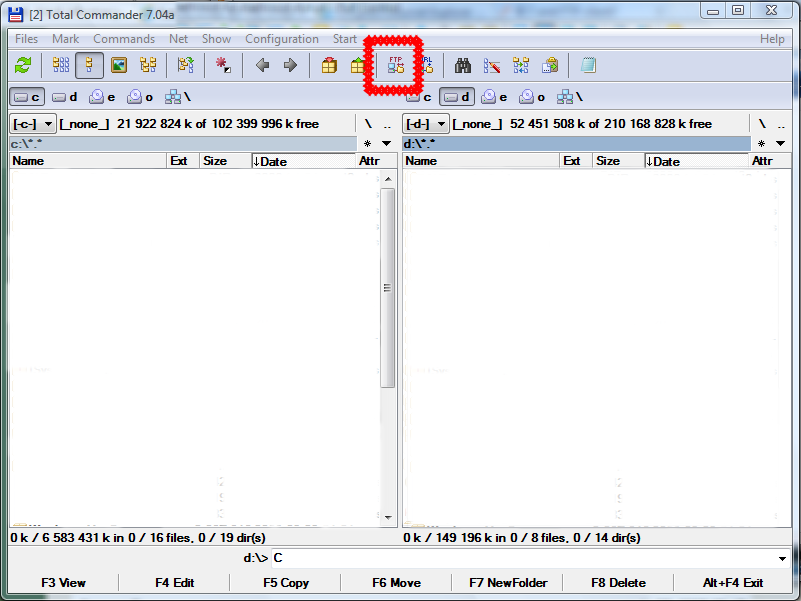801x601 pixels.
Task: Open the Notepad icon in toolbar
Action: pyautogui.click(x=588, y=65)
